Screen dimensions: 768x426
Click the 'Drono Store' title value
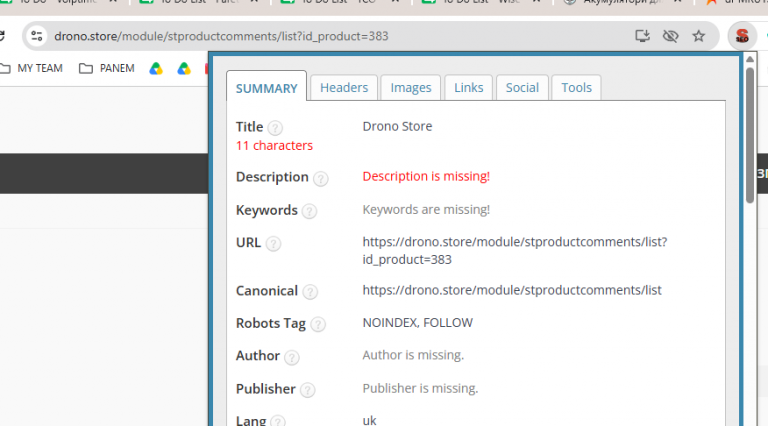[397, 126]
